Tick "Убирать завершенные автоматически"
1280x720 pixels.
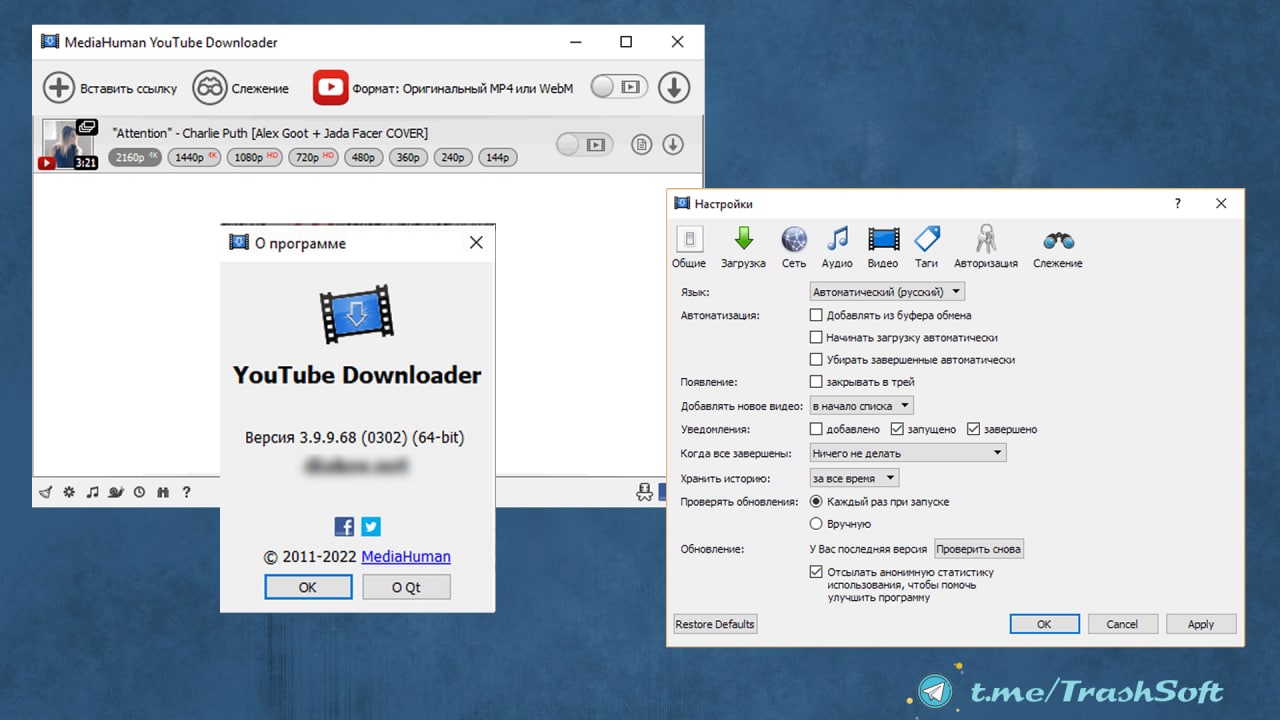click(816, 360)
